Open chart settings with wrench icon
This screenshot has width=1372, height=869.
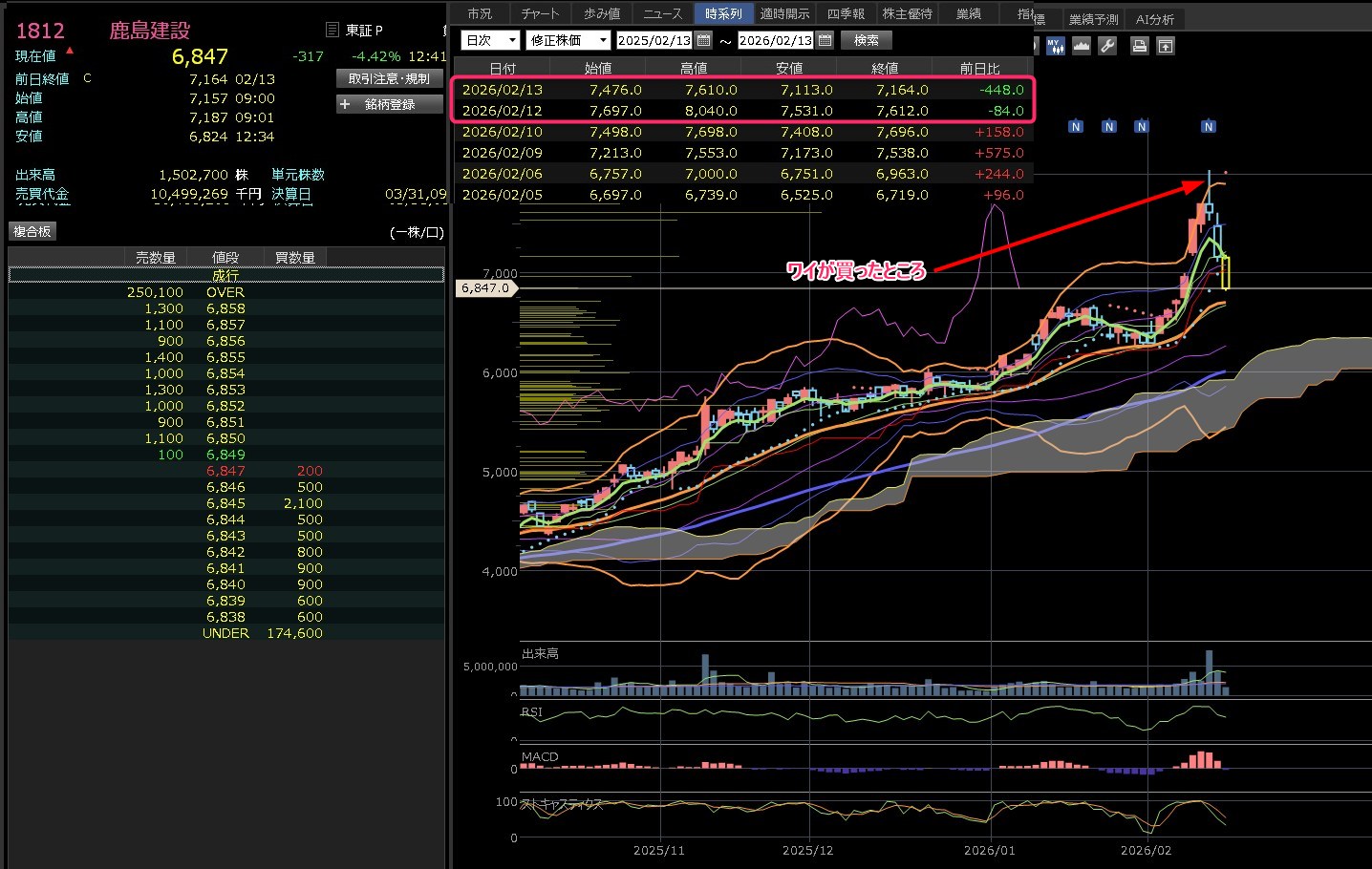1107,46
